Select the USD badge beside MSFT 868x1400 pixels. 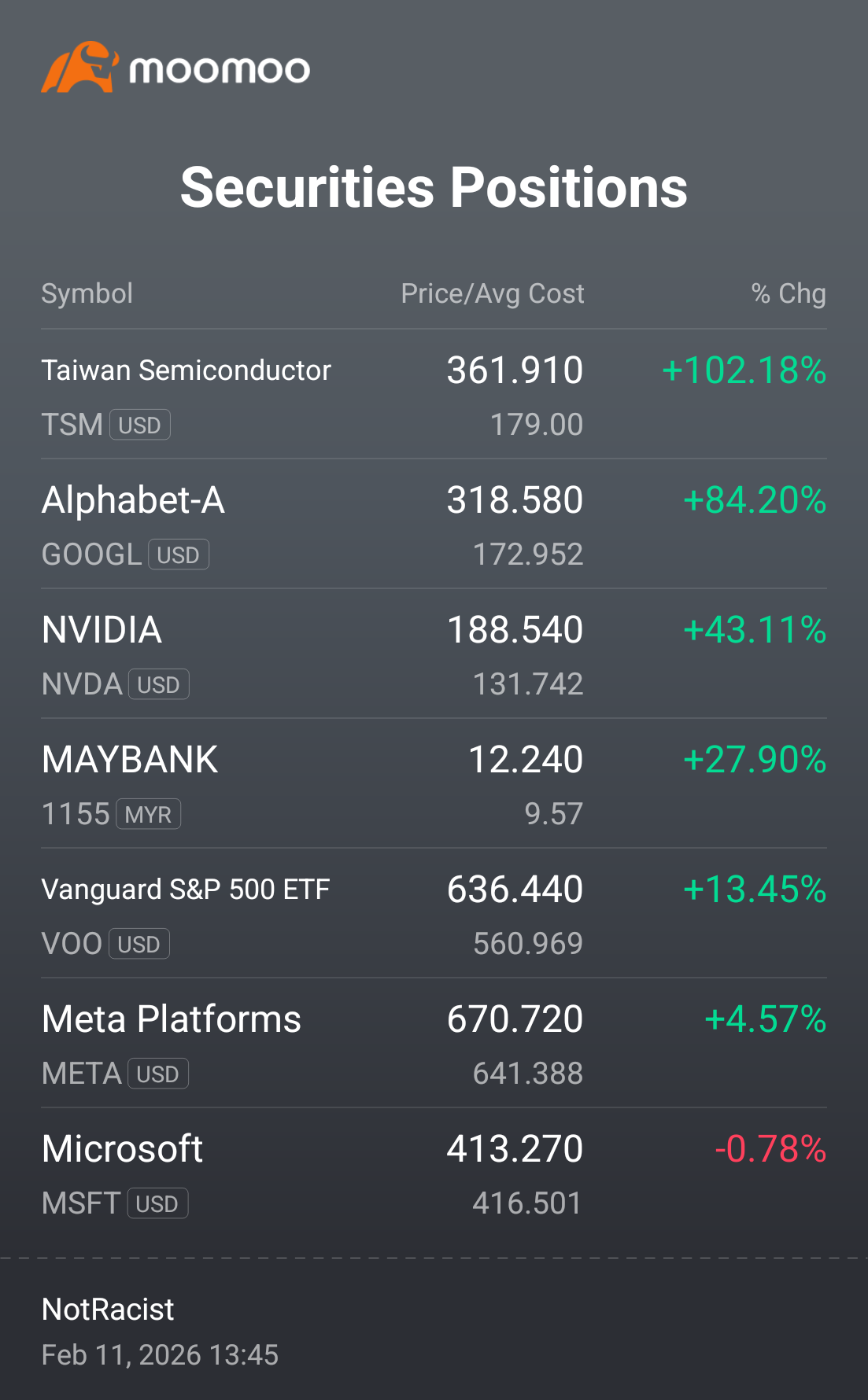pyautogui.click(x=157, y=1203)
